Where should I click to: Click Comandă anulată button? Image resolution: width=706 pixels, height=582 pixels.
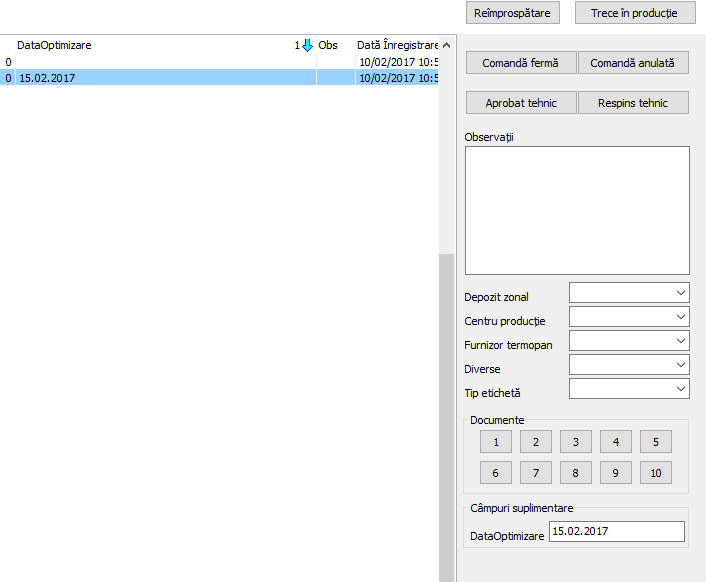click(633, 63)
